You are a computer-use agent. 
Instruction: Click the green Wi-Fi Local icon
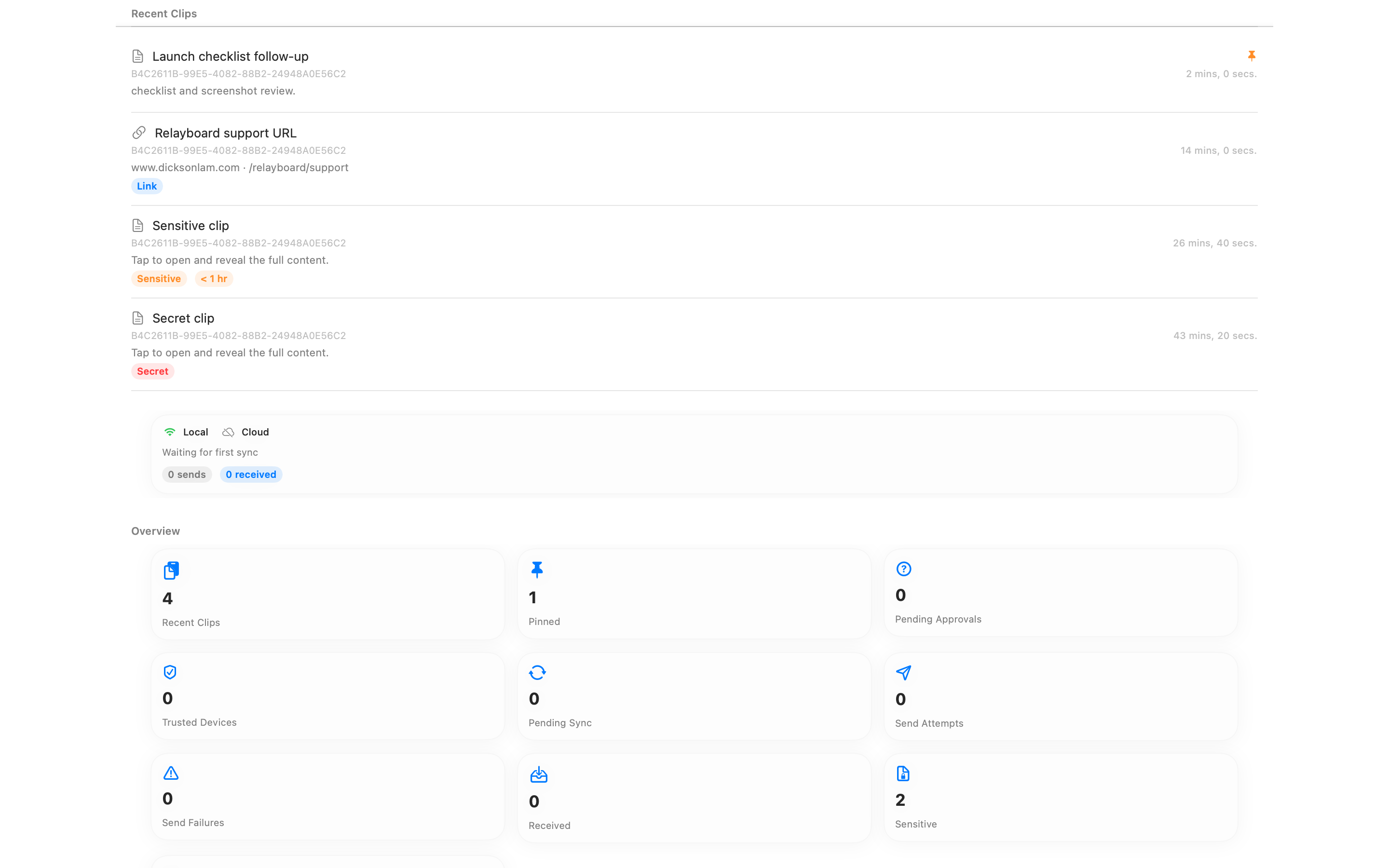click(x=170, y=432)
